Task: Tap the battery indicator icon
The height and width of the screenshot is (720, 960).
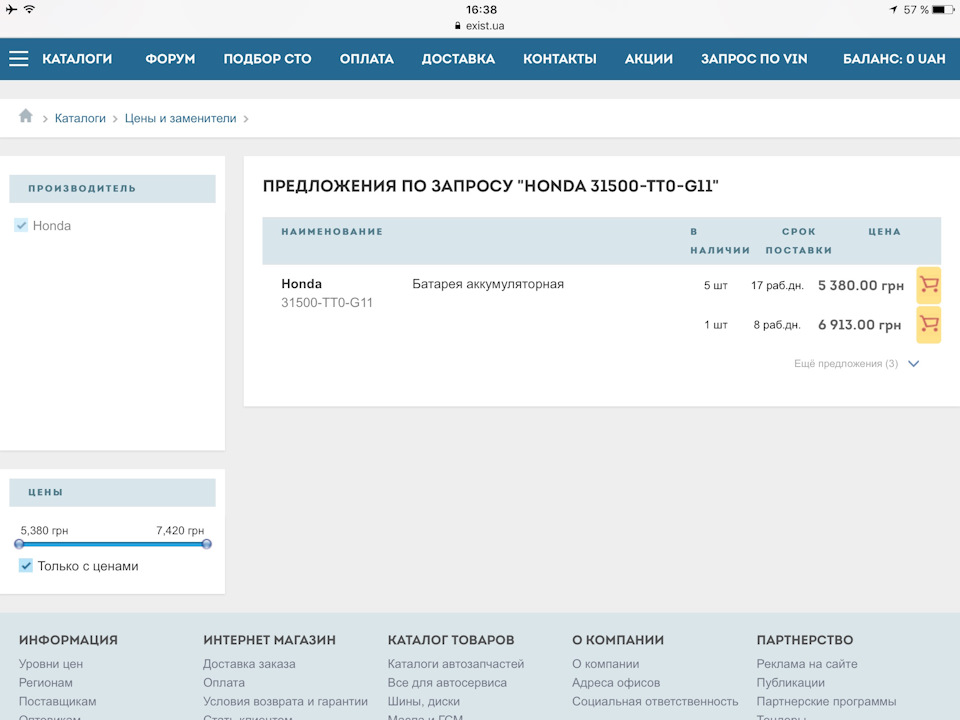Action: (x=943, y=10)
